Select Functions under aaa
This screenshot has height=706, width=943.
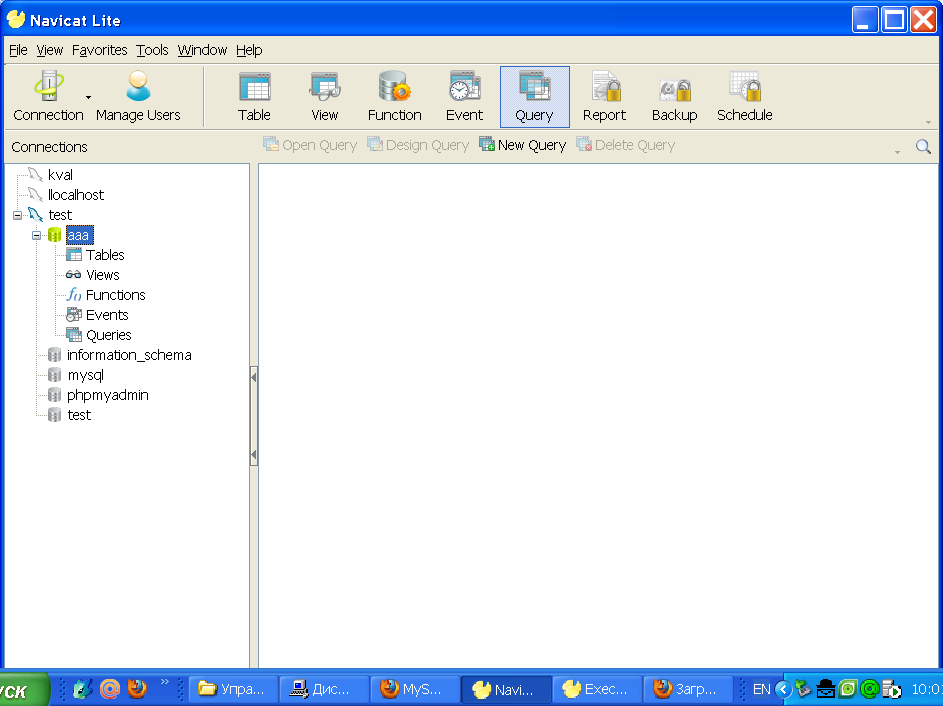pos(115,295)
